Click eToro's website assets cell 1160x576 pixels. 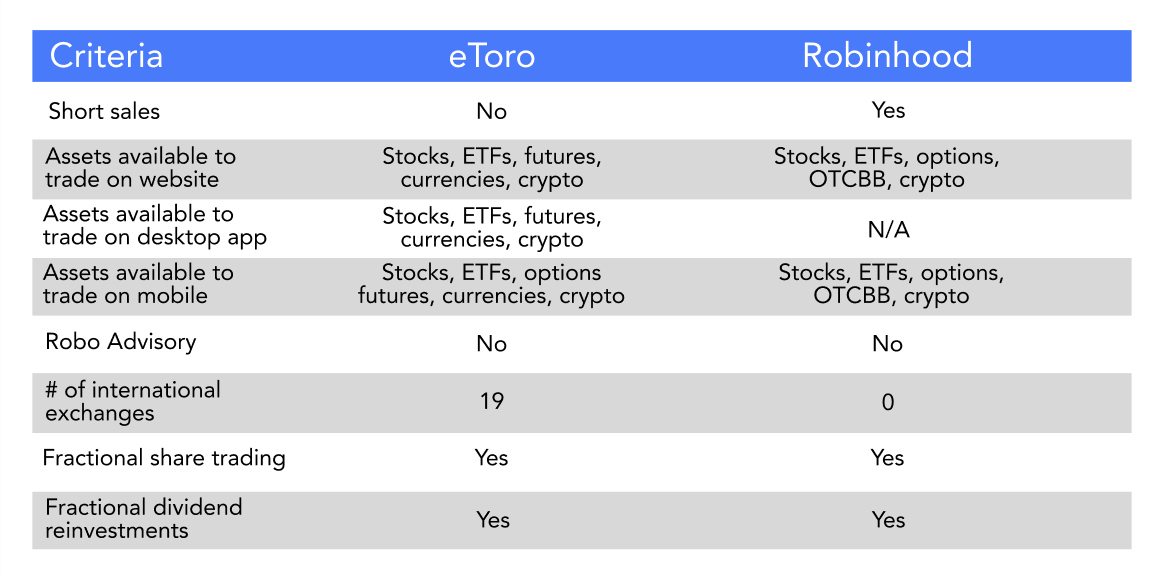coord(492,169)
